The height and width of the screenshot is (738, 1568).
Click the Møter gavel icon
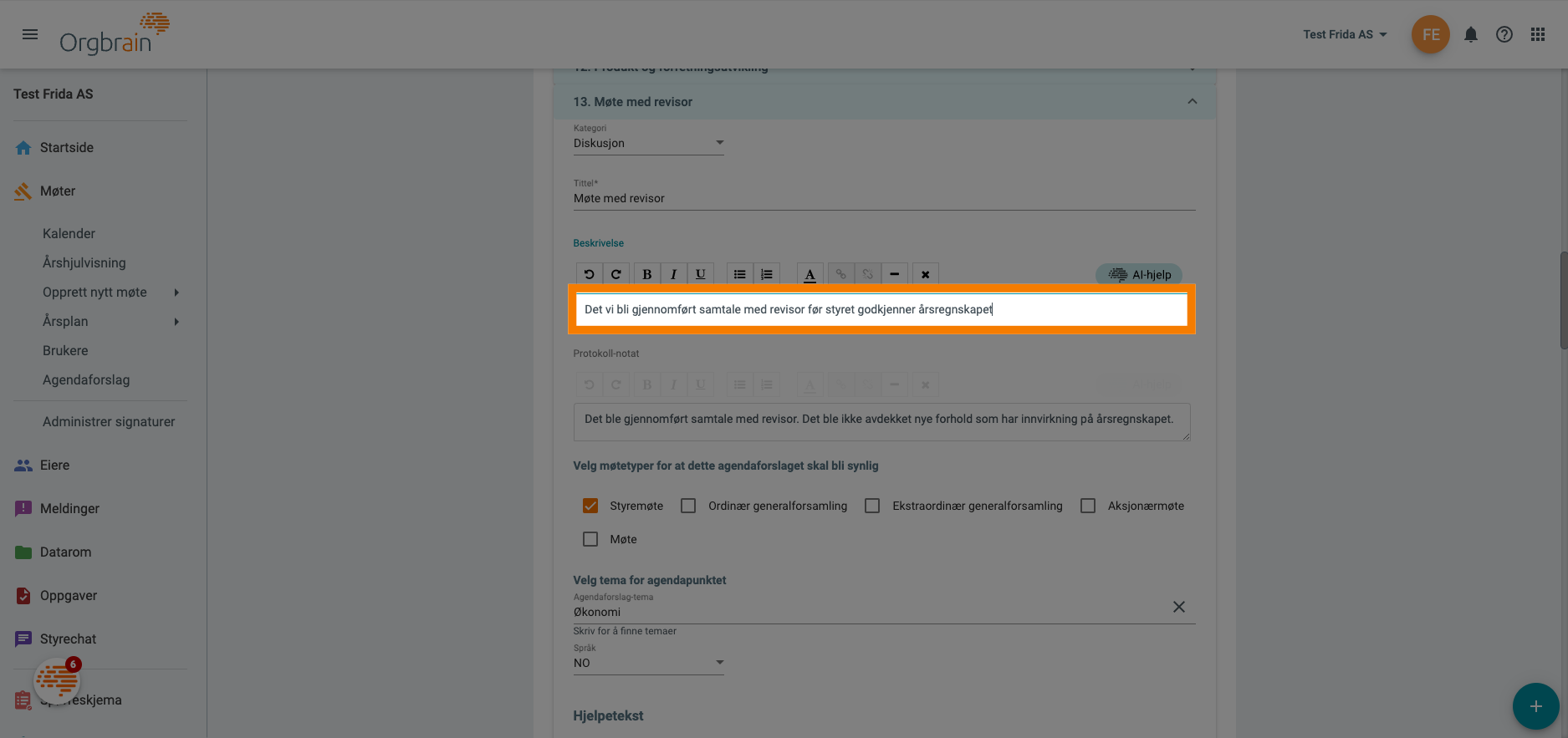pos(23,191)
